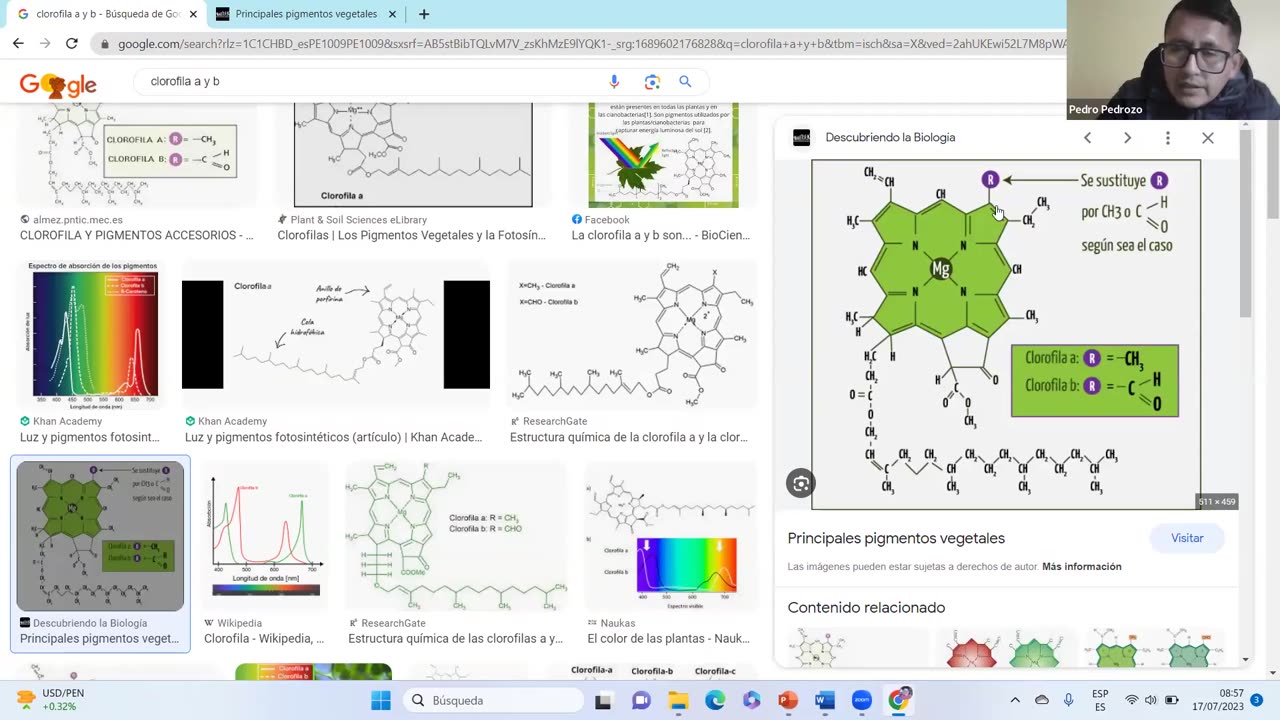Select ResearchGate green structure thumbnail
The height and width of the screenshot is (720, 1280).
click(456, 536)
